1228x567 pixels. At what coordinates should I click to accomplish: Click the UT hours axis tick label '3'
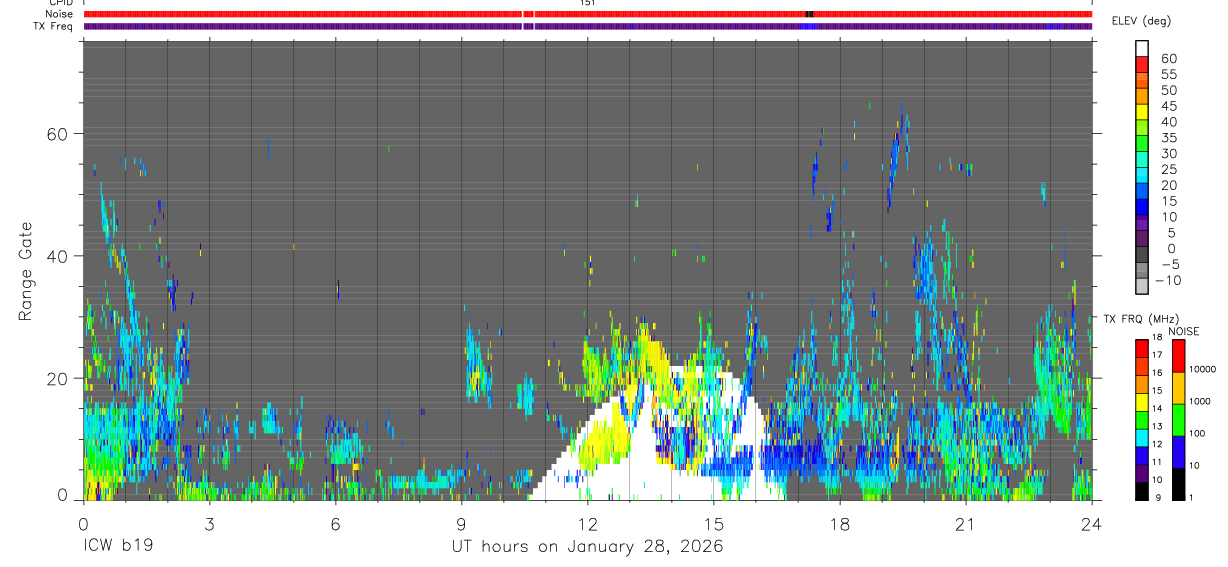tap(210, 525)
